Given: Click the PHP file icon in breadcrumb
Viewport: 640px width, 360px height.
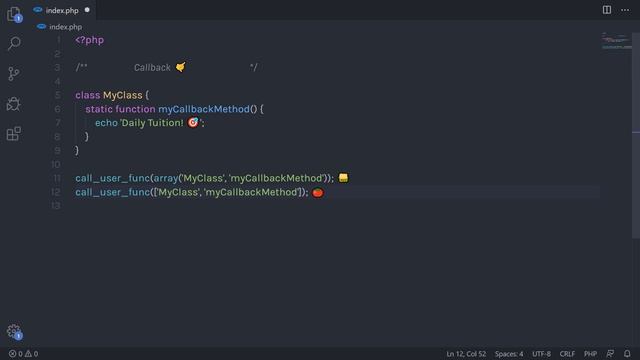Looking at the screenshot, I should pyautogui.click(x=42, y=27).
